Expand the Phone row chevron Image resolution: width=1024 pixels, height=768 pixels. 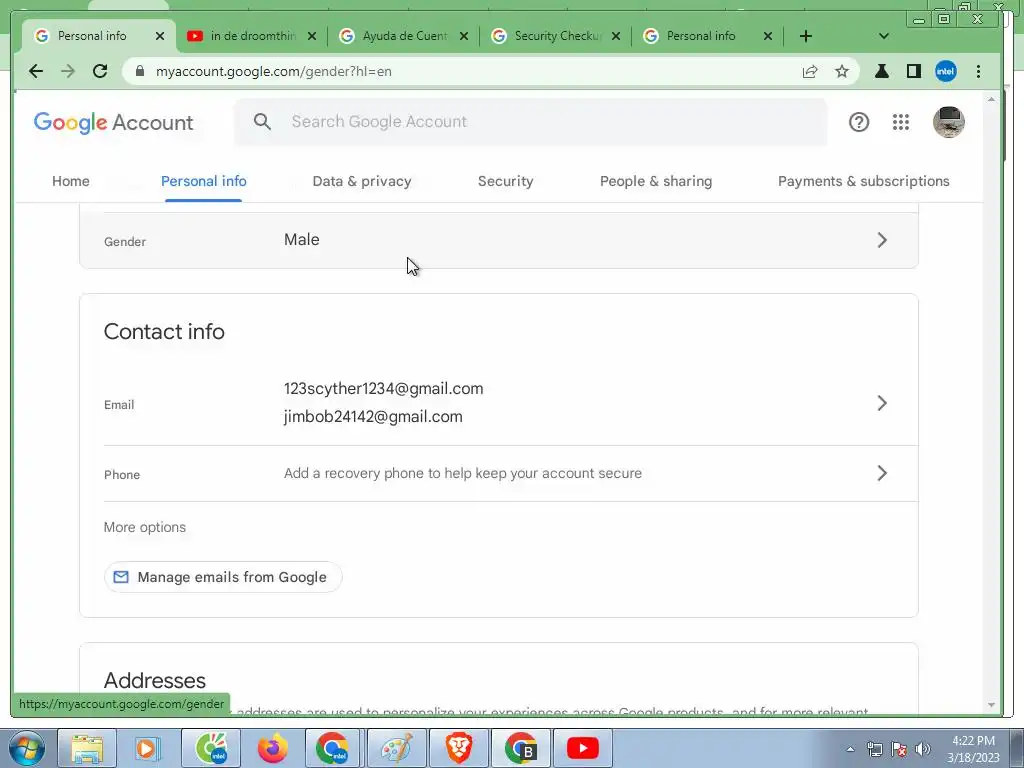point(882,473)
